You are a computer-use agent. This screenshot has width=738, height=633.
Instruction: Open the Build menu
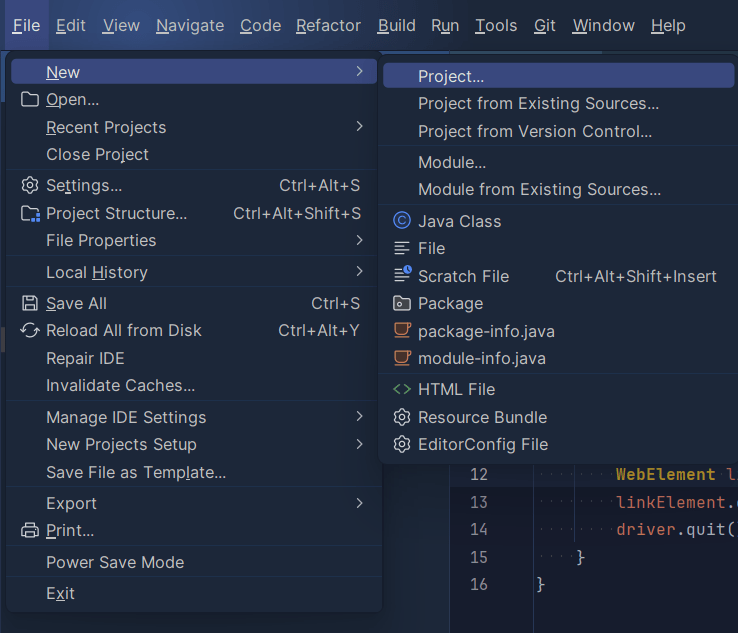(397, 25)
